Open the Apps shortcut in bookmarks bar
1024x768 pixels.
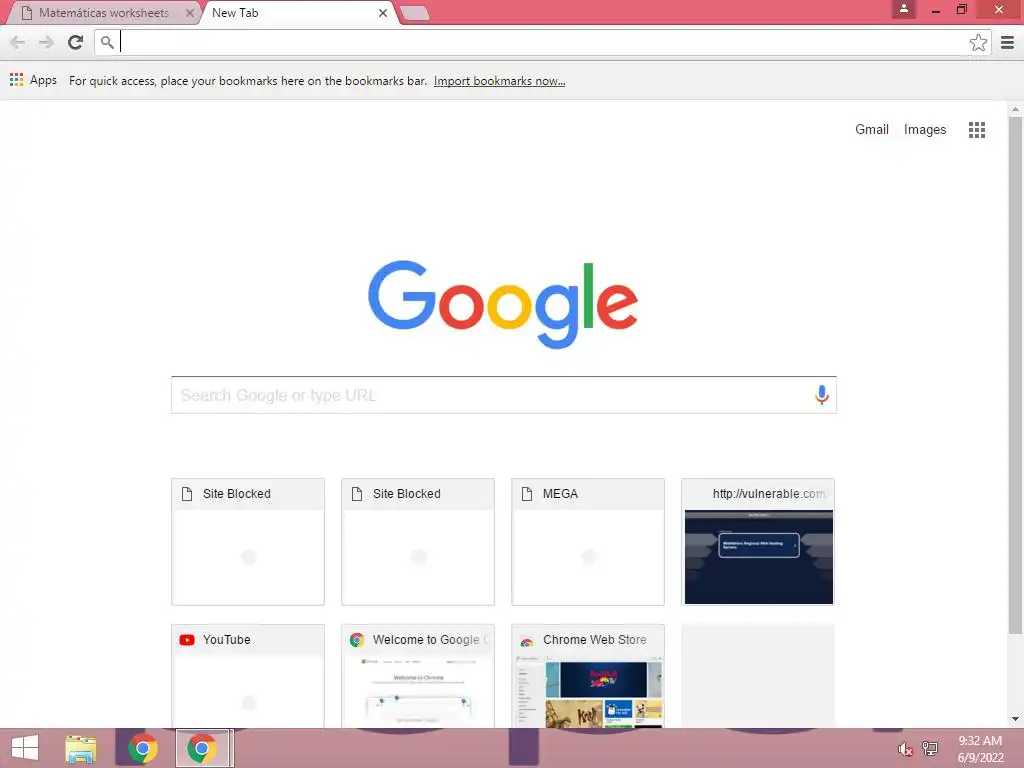(x=33, y=80)
